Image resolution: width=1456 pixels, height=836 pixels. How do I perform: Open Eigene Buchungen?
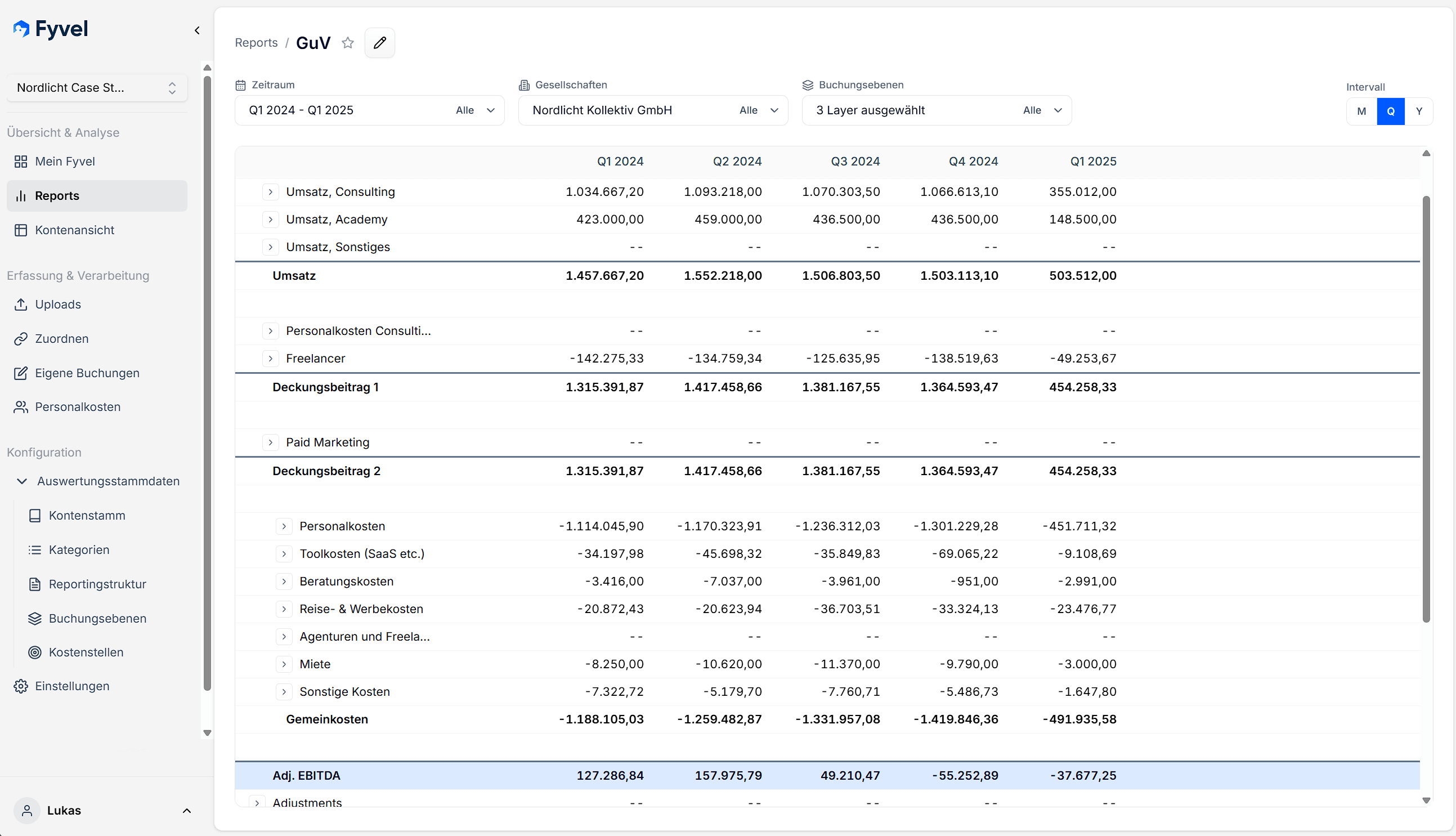97,373
